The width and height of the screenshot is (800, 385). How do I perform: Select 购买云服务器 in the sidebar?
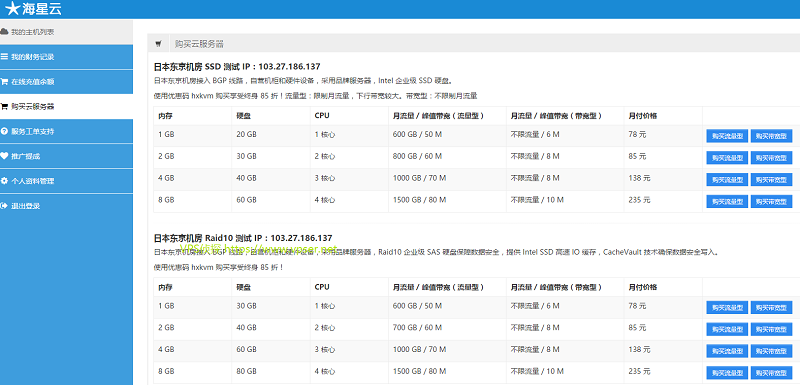[x=66, y=107]
